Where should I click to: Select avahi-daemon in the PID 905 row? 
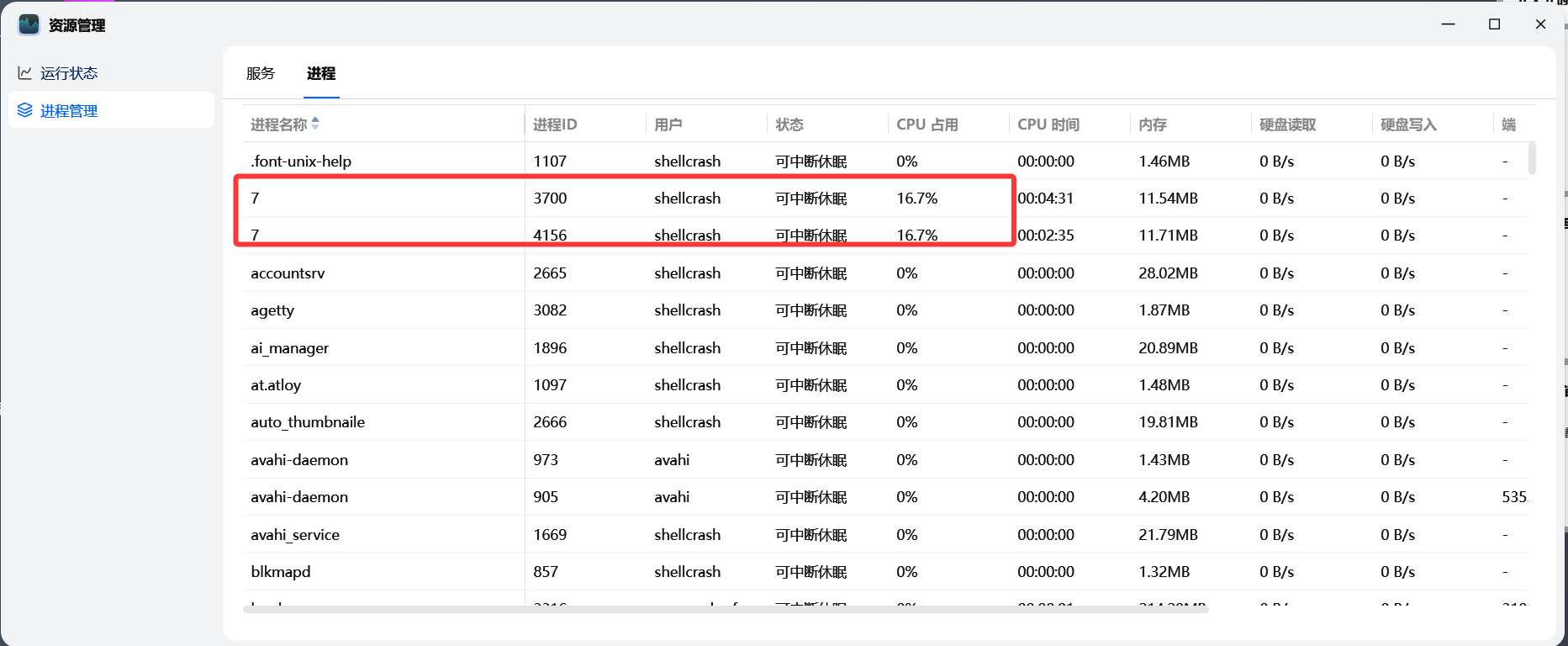pos(299,497)
